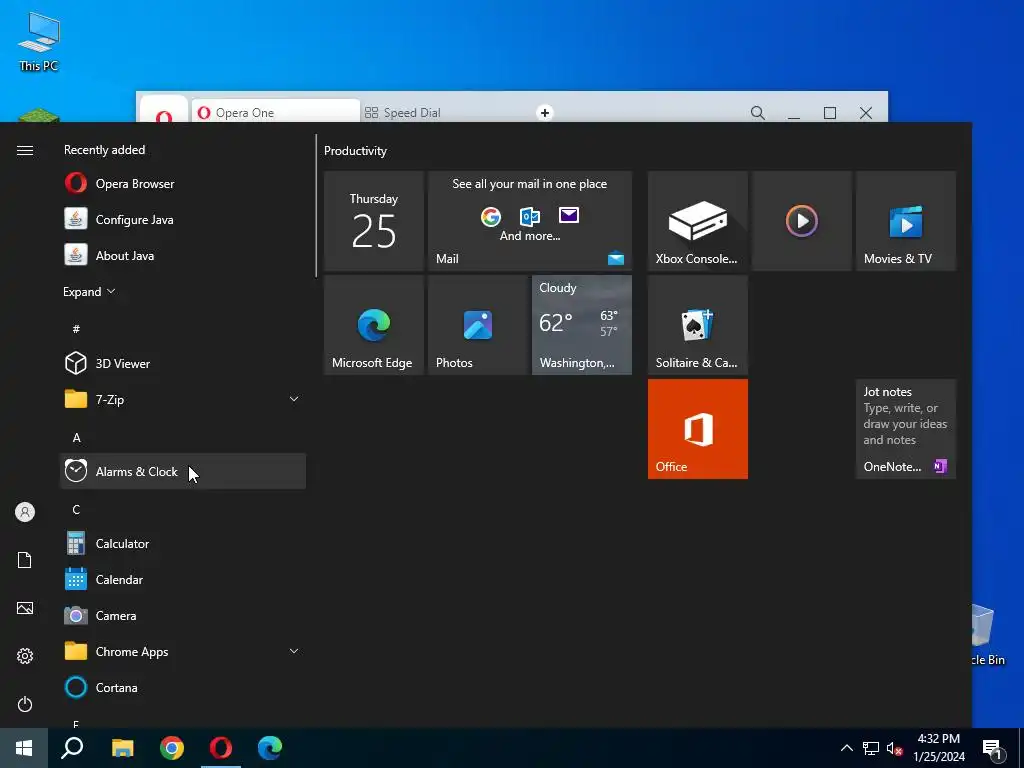Image resolution: width=1024 pixels, height=768 pixels.
Task: Expand the Recently added list
Action: [x=89, y=291]
